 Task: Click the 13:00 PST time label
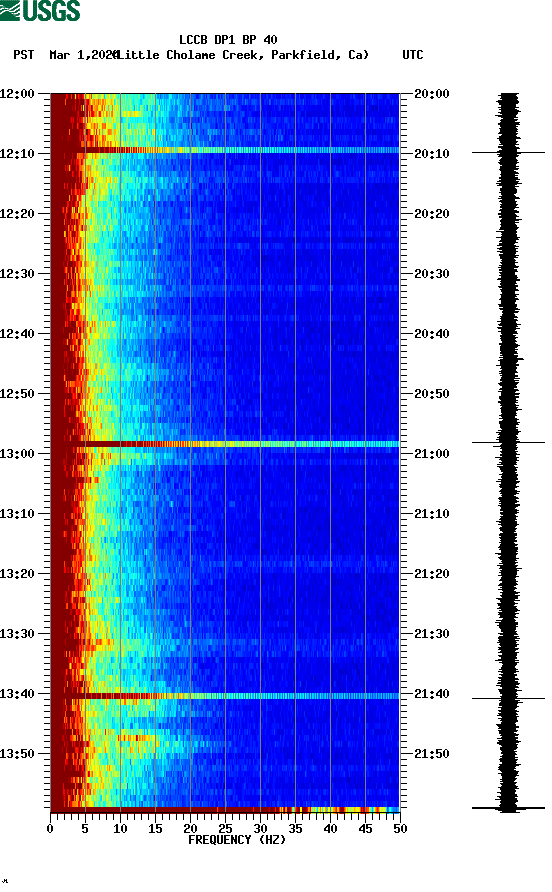17,453
